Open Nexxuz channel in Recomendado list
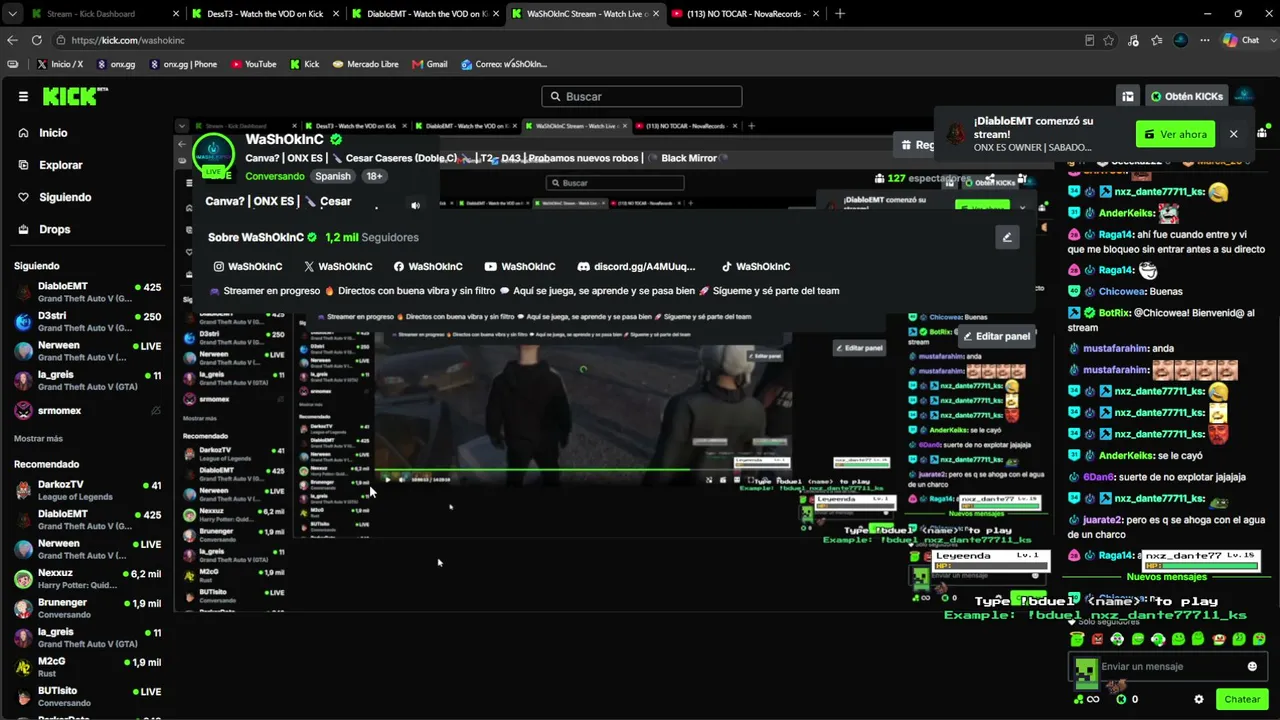 (88, 579)
